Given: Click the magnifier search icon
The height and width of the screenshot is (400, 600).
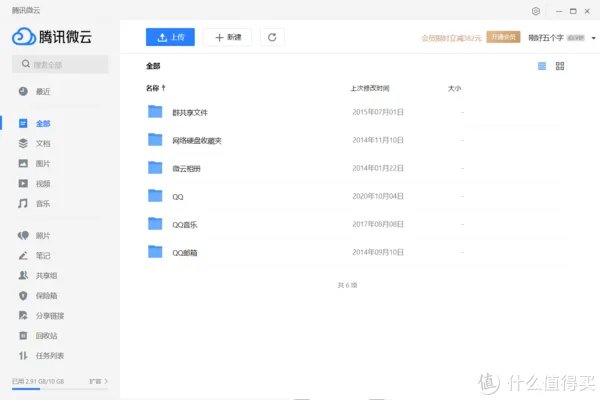Looking at the screenshot, I should (26, 64).
